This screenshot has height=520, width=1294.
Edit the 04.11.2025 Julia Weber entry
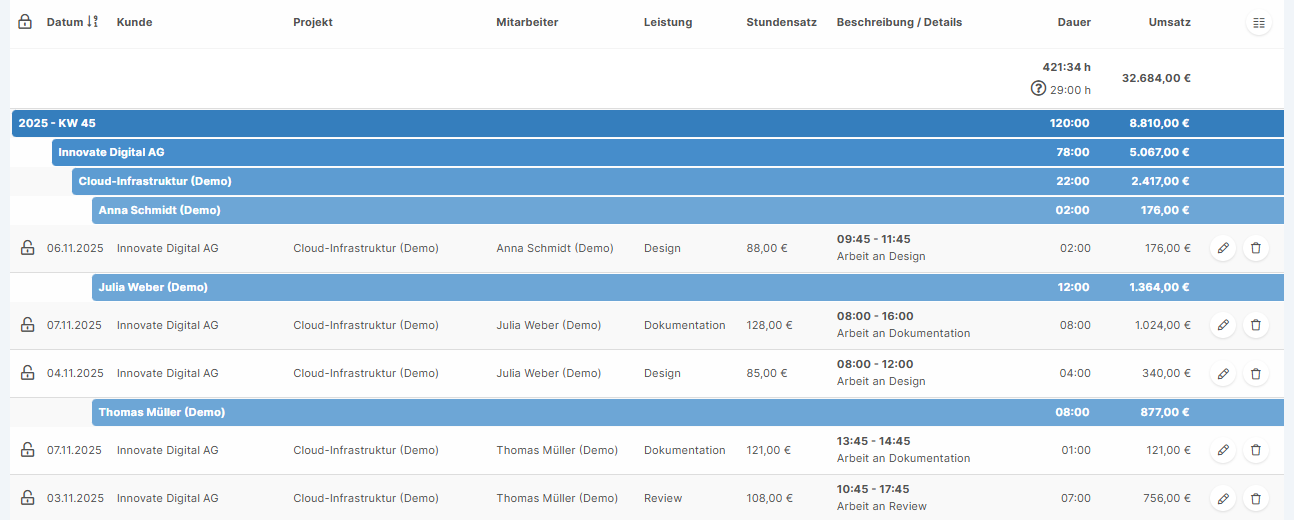pyautogui.click(x=1222, y=373)
